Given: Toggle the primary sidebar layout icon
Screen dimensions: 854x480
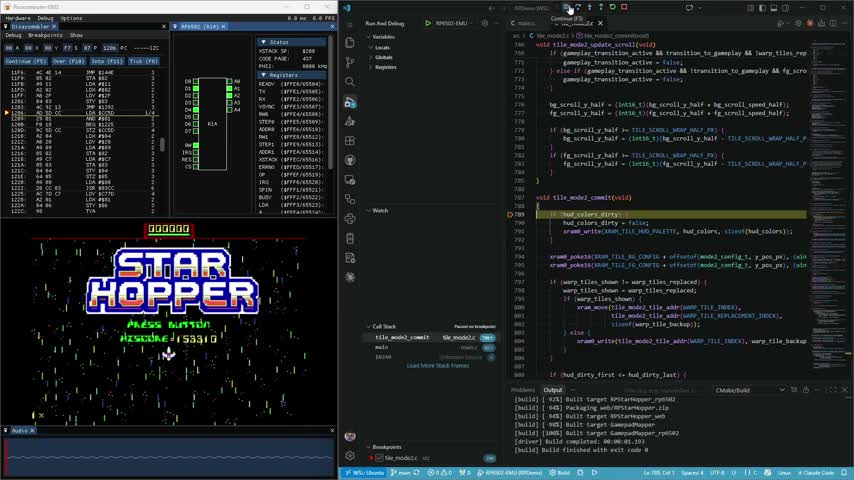Looking at the screenshot, I should pos(762,8).
